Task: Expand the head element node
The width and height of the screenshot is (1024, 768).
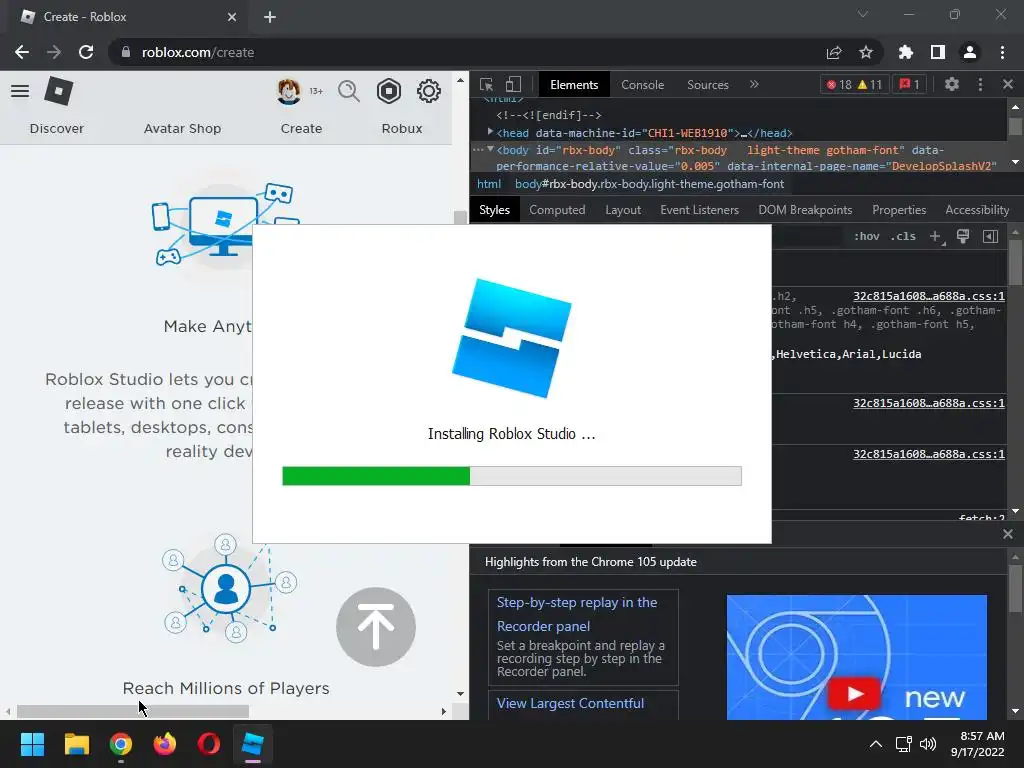Action: pos(490,132)
